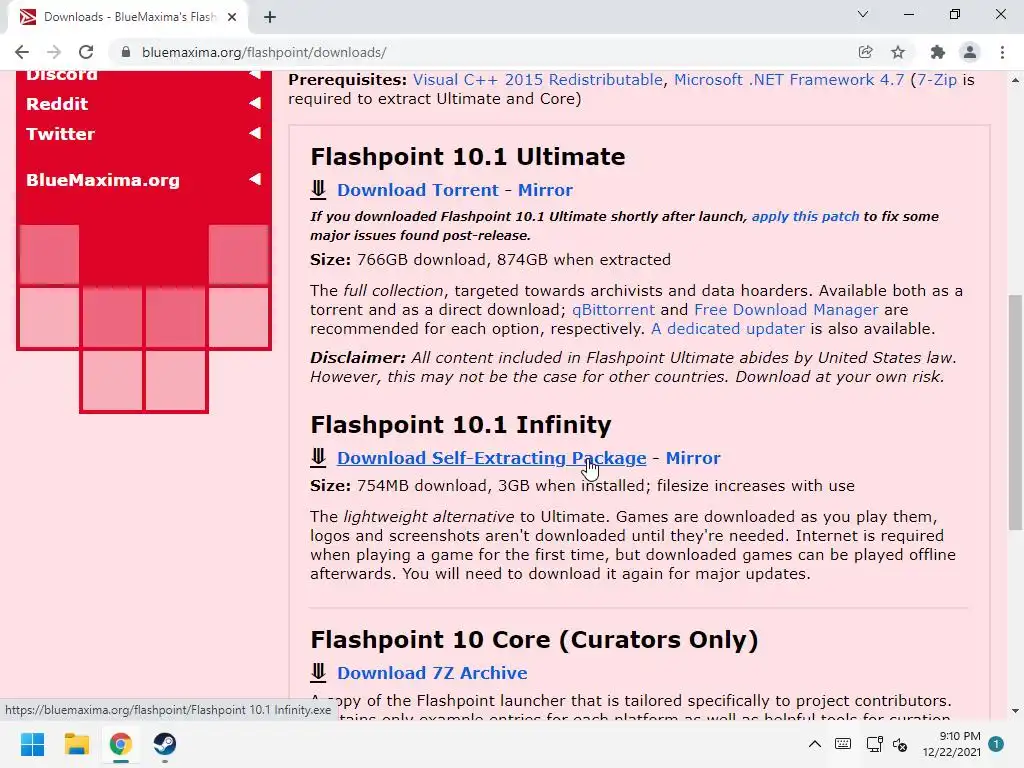This screenshot has height=768, width=1024.
Task: Share this page icon in address bar
Action: click(x=865, y=52)
